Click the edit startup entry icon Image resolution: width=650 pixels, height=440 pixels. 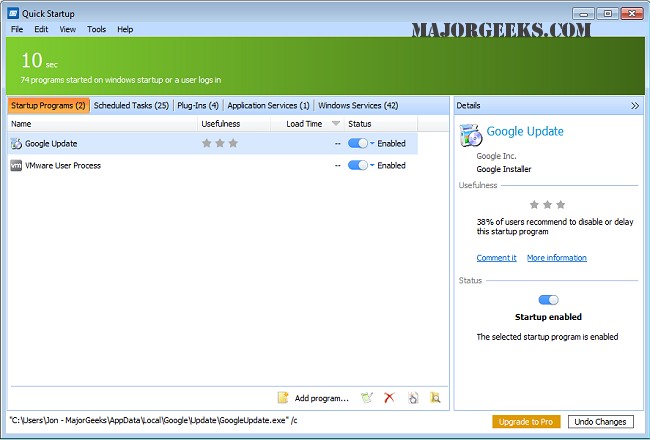tap(367, 398)
